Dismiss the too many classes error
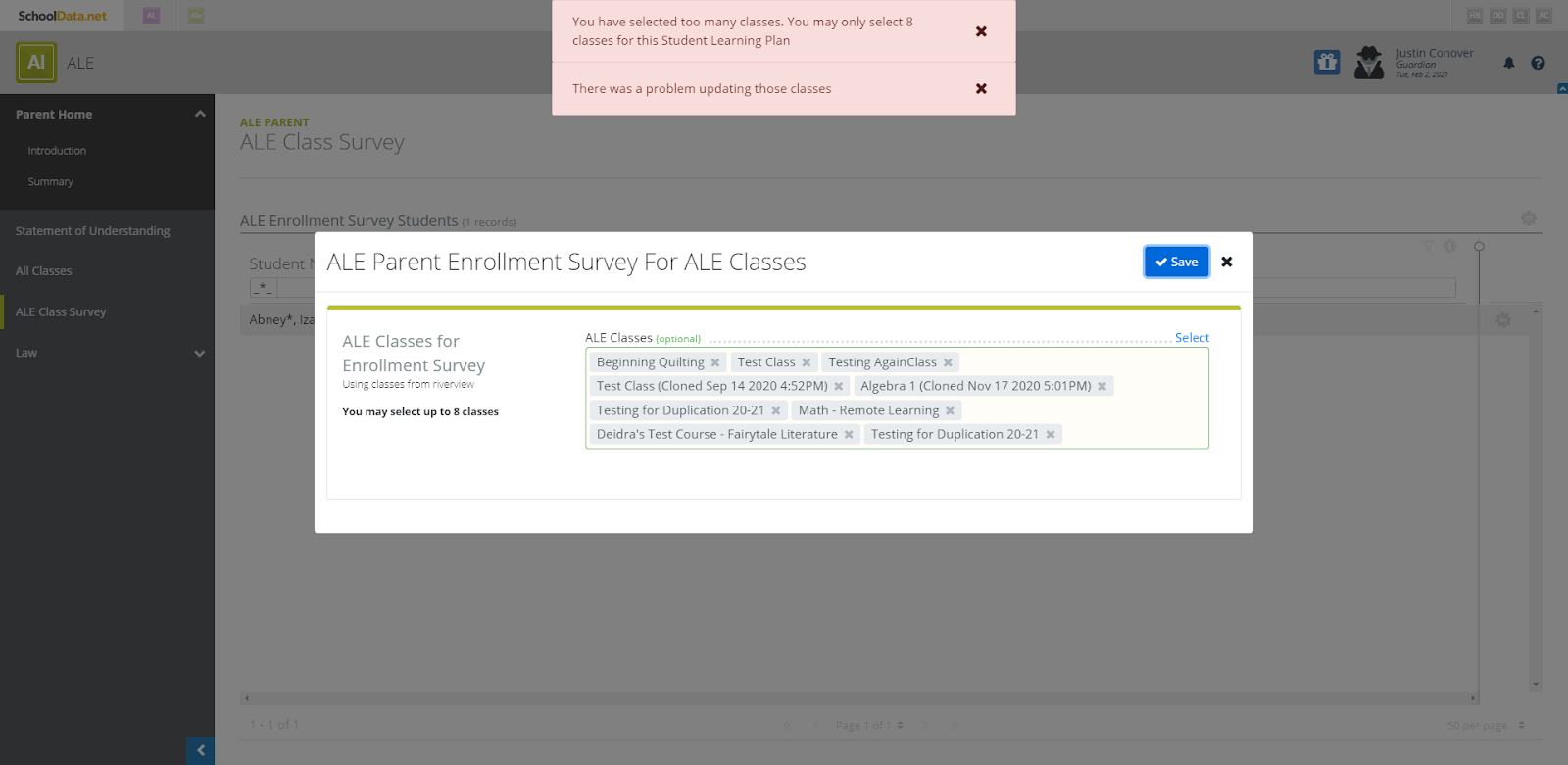This screenshot has width=1568, height=765. 981,31
